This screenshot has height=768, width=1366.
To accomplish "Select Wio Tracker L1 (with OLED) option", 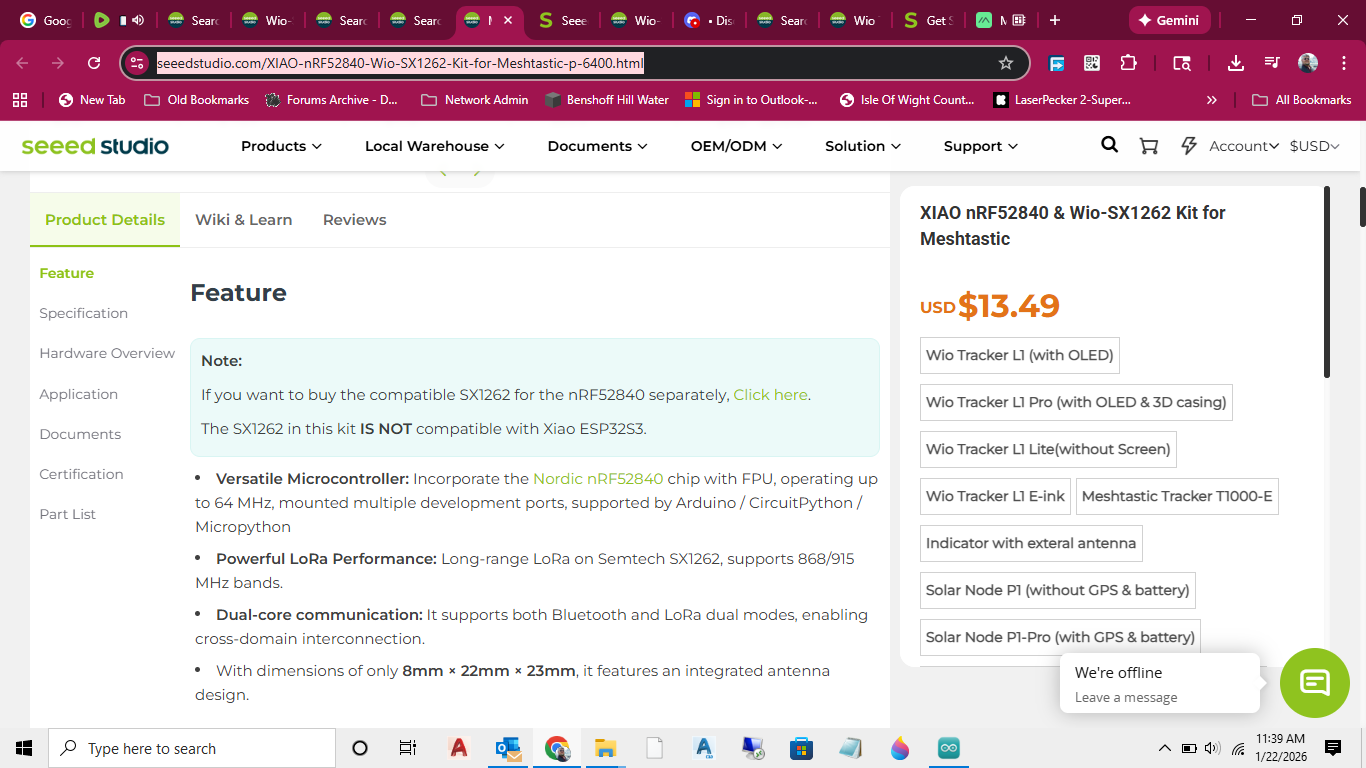I will tap(1019, 355).
